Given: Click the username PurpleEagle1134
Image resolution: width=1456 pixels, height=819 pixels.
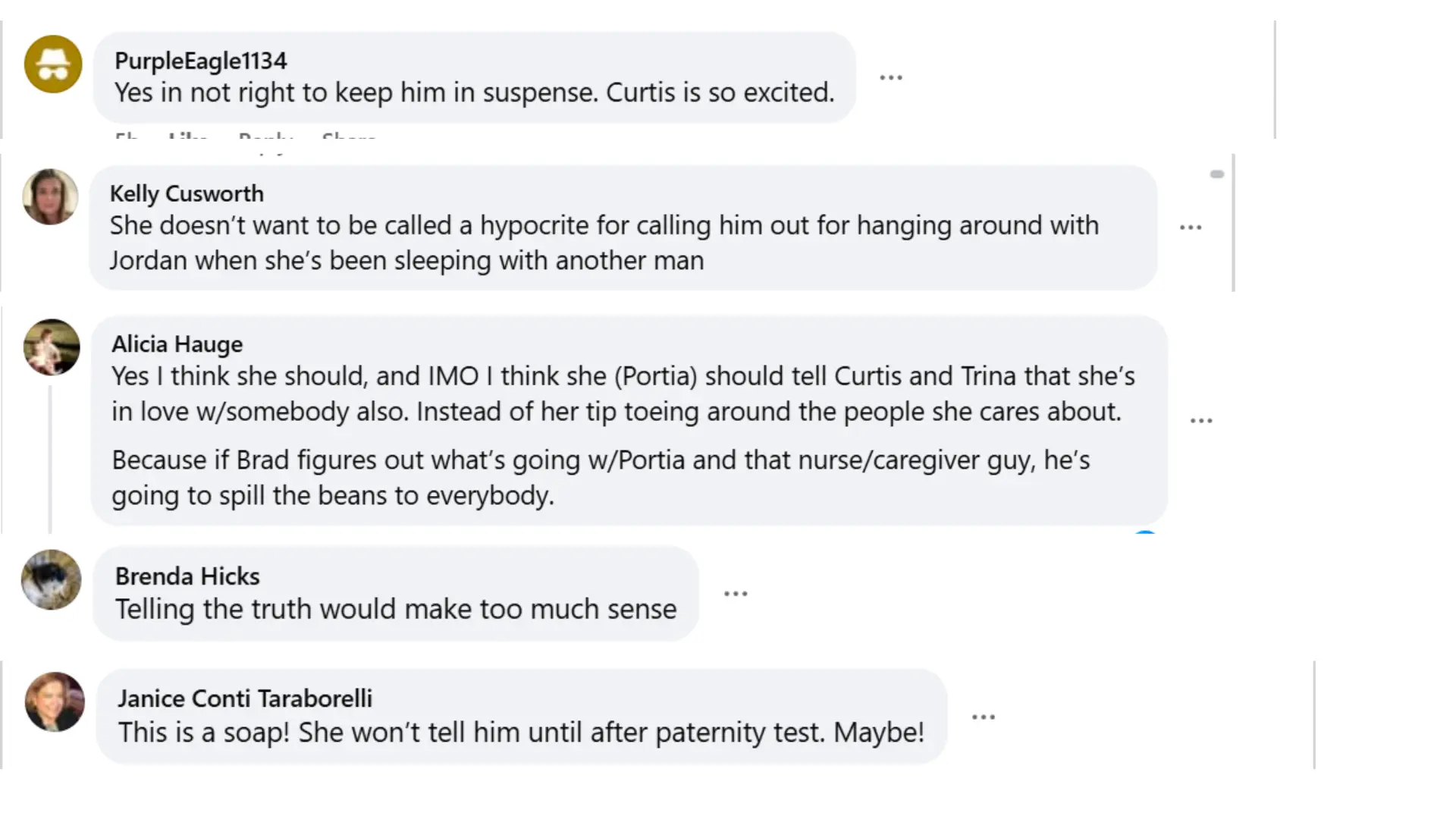Looking at the screenshot, I should pyautogui.click(x=201, y=61).
